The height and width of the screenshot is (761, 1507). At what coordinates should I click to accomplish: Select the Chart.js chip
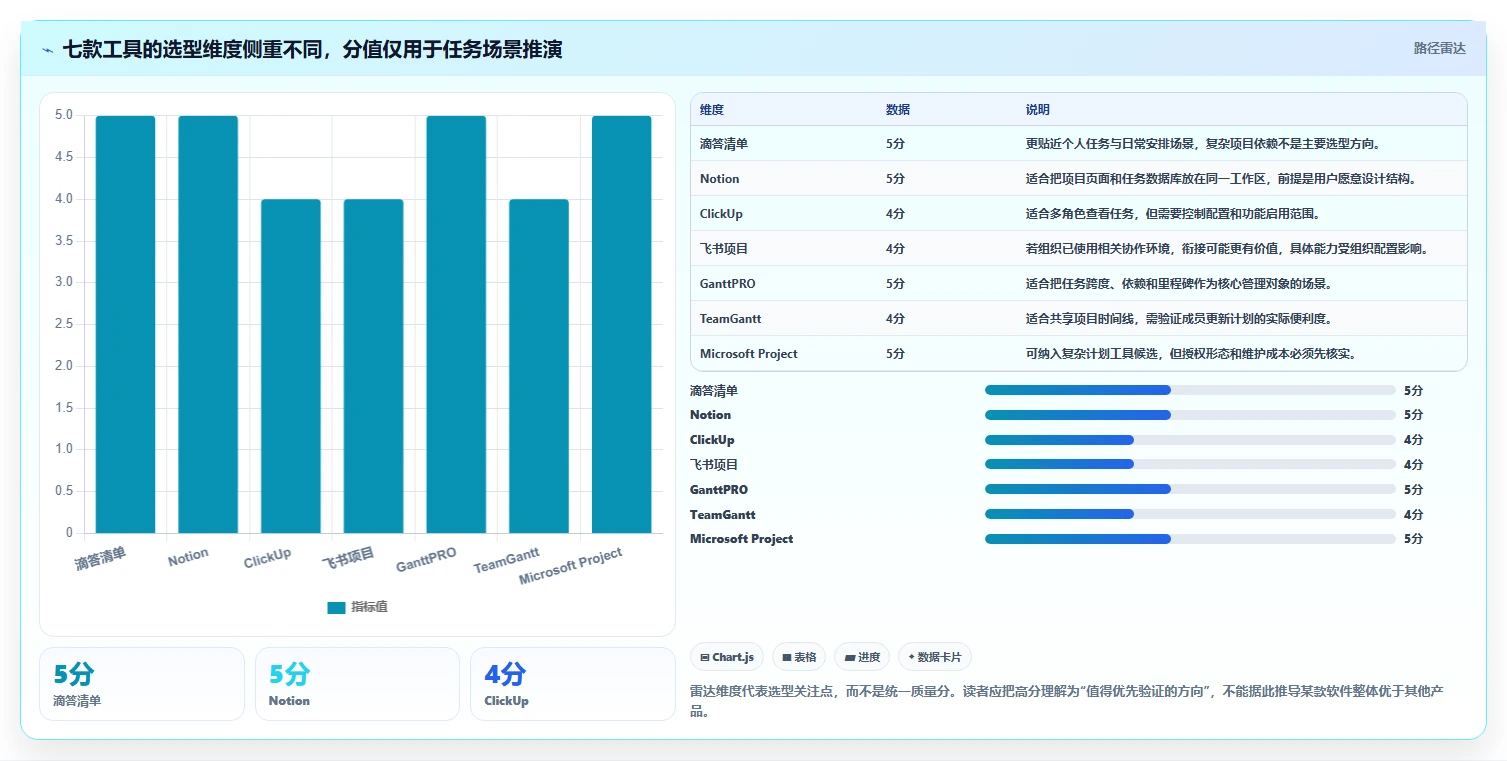(x=727, y=657)
